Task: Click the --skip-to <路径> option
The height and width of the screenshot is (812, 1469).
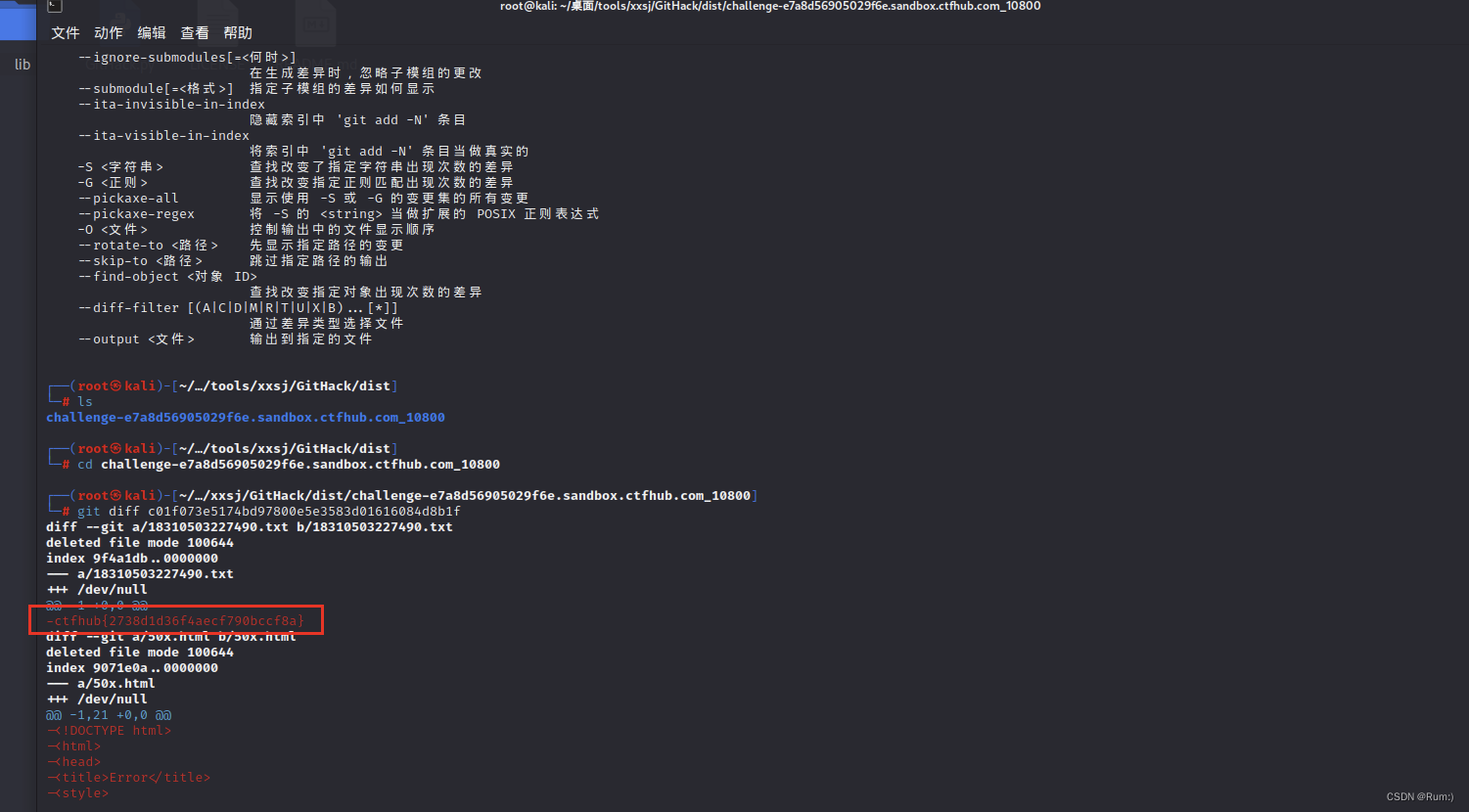Action: point(140,261)
